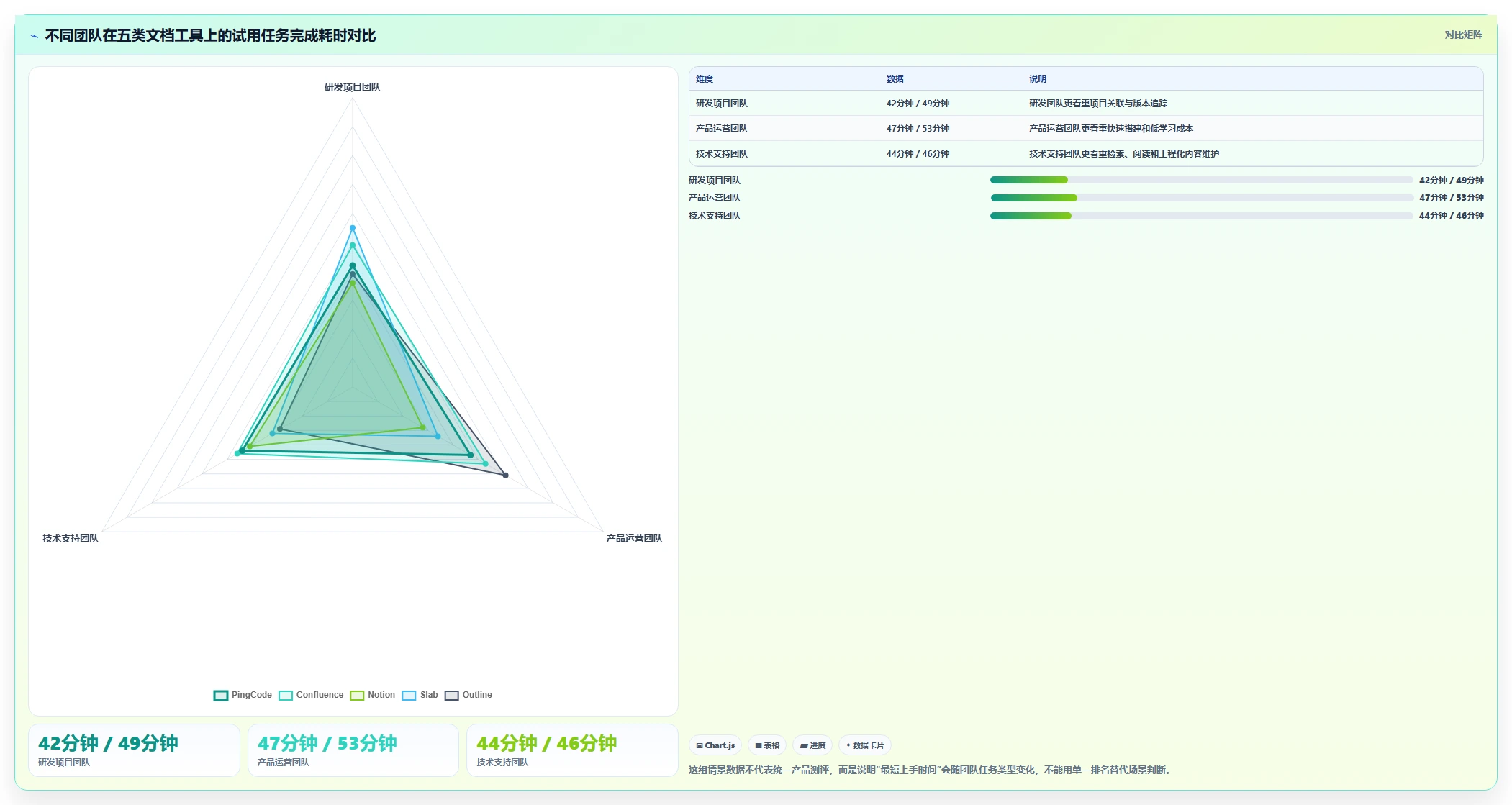Click the 研发项目团队 progress bar

click(x=1201, y=180)
